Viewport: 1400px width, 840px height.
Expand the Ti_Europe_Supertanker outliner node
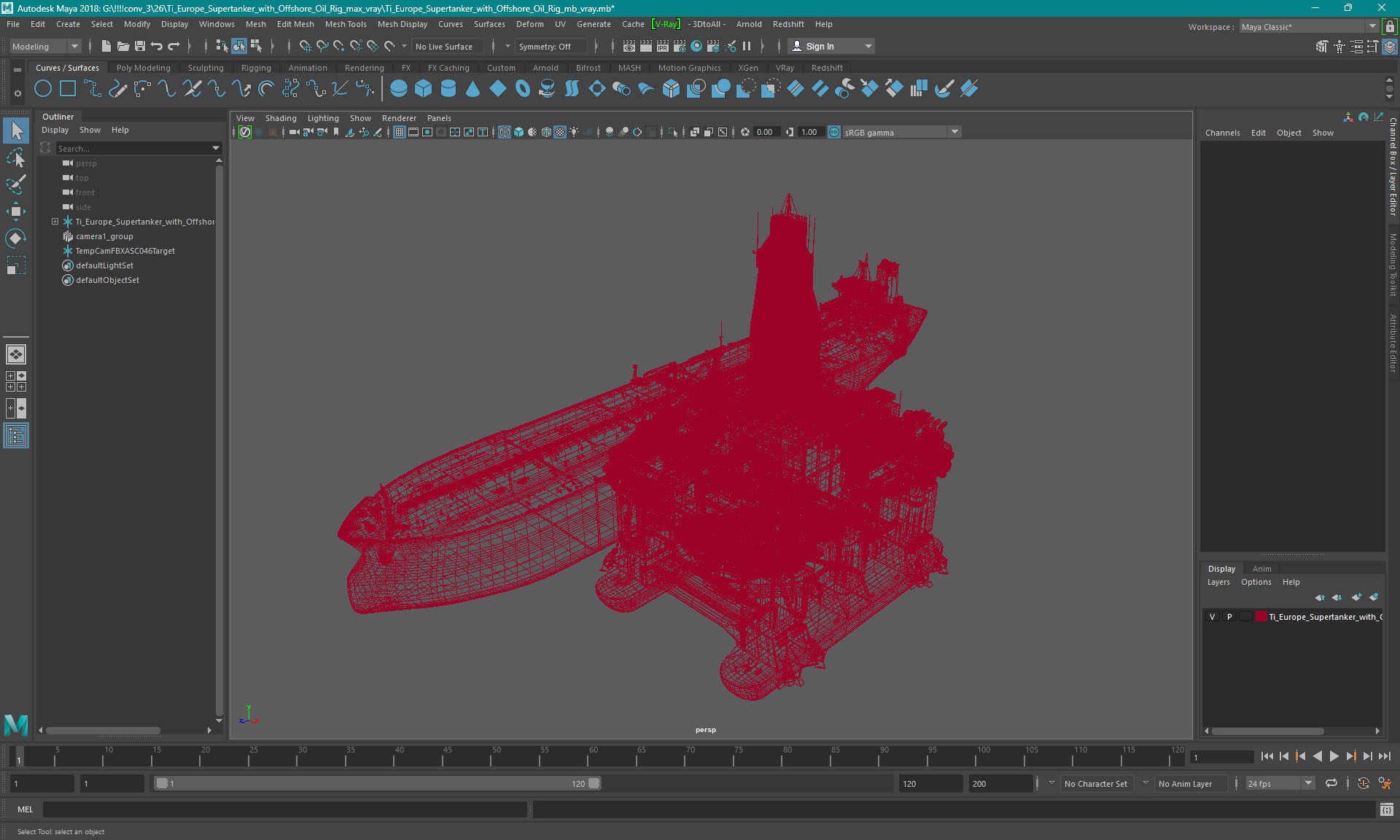[55, 222]
